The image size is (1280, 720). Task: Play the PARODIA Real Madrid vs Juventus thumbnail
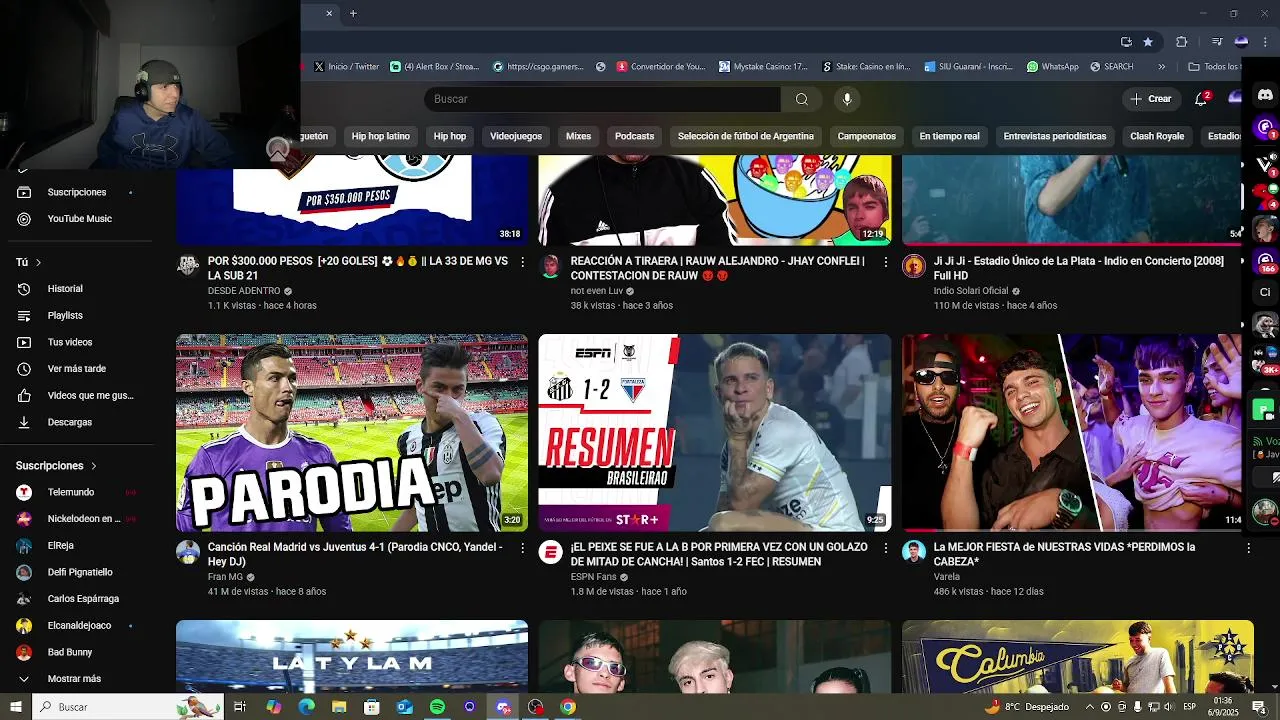tap(352, 433)
